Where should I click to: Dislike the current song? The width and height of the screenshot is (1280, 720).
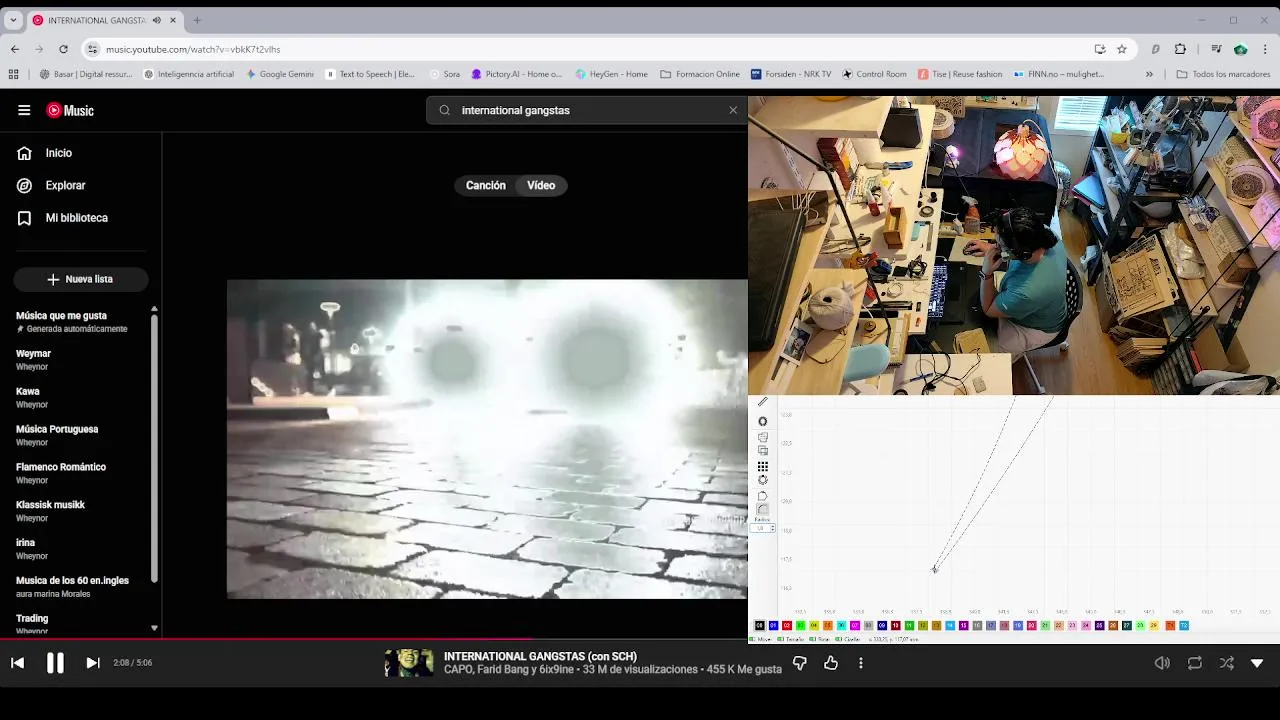[799, 662]
